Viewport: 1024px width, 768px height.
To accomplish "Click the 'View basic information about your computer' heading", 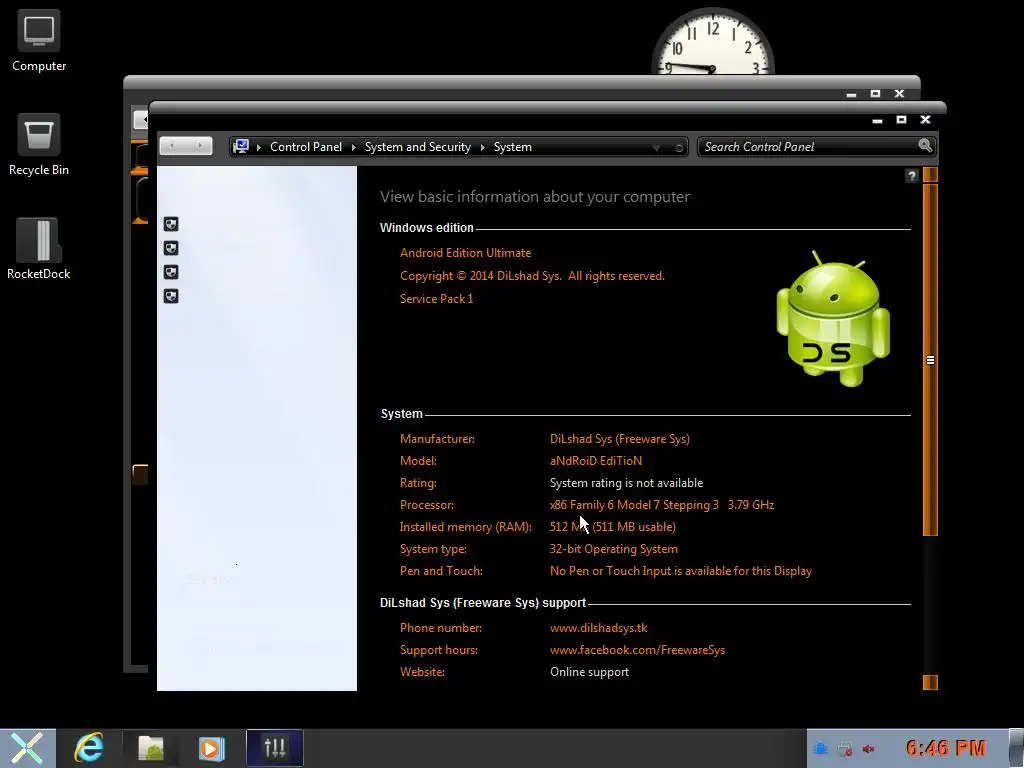I will (x=534, y=197).
